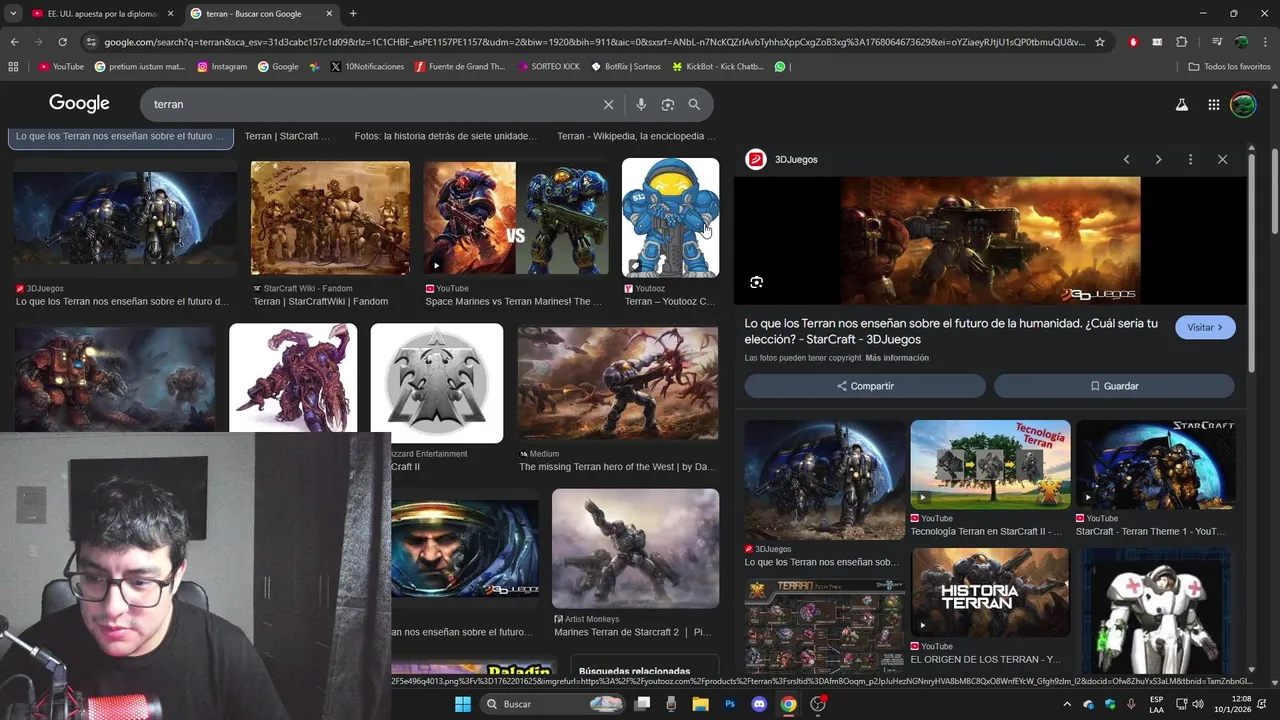Open the Google apps grid
Viewport: 1280px width, 720px height.
(1213, 104)
